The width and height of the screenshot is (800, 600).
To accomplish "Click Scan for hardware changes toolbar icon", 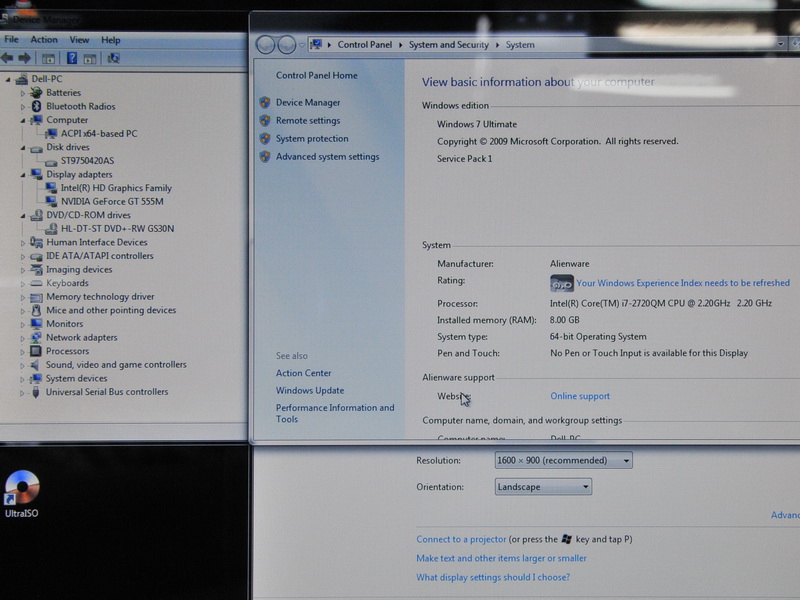I will click(113, 58).
